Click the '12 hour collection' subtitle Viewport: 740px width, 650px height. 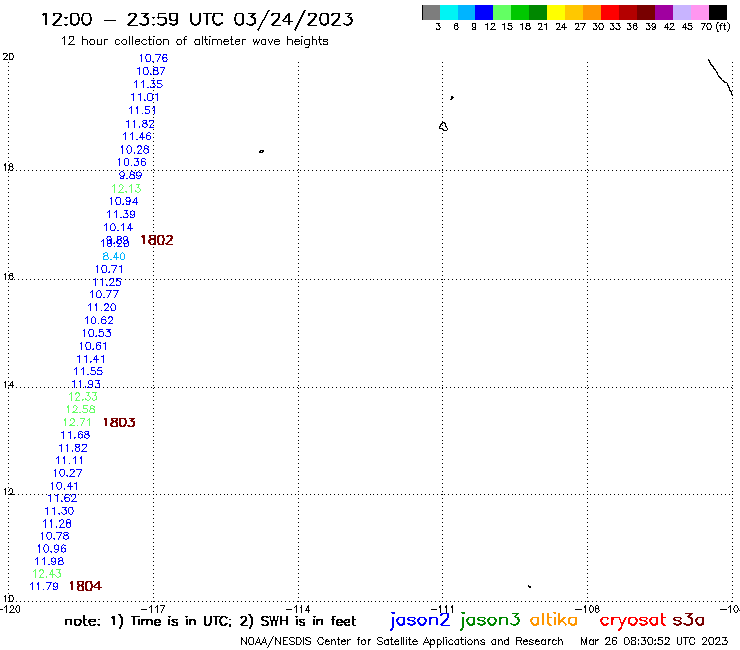point(194,41)
